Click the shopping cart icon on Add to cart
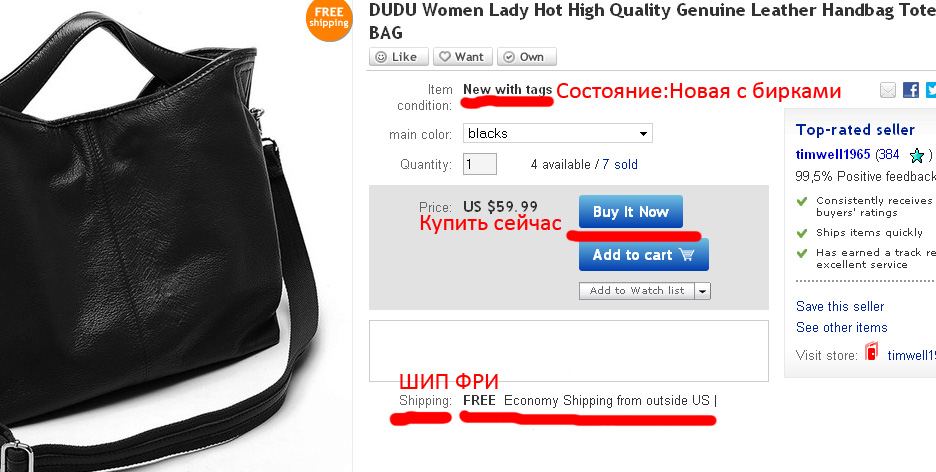936x472 pixels. coord(687,255)
